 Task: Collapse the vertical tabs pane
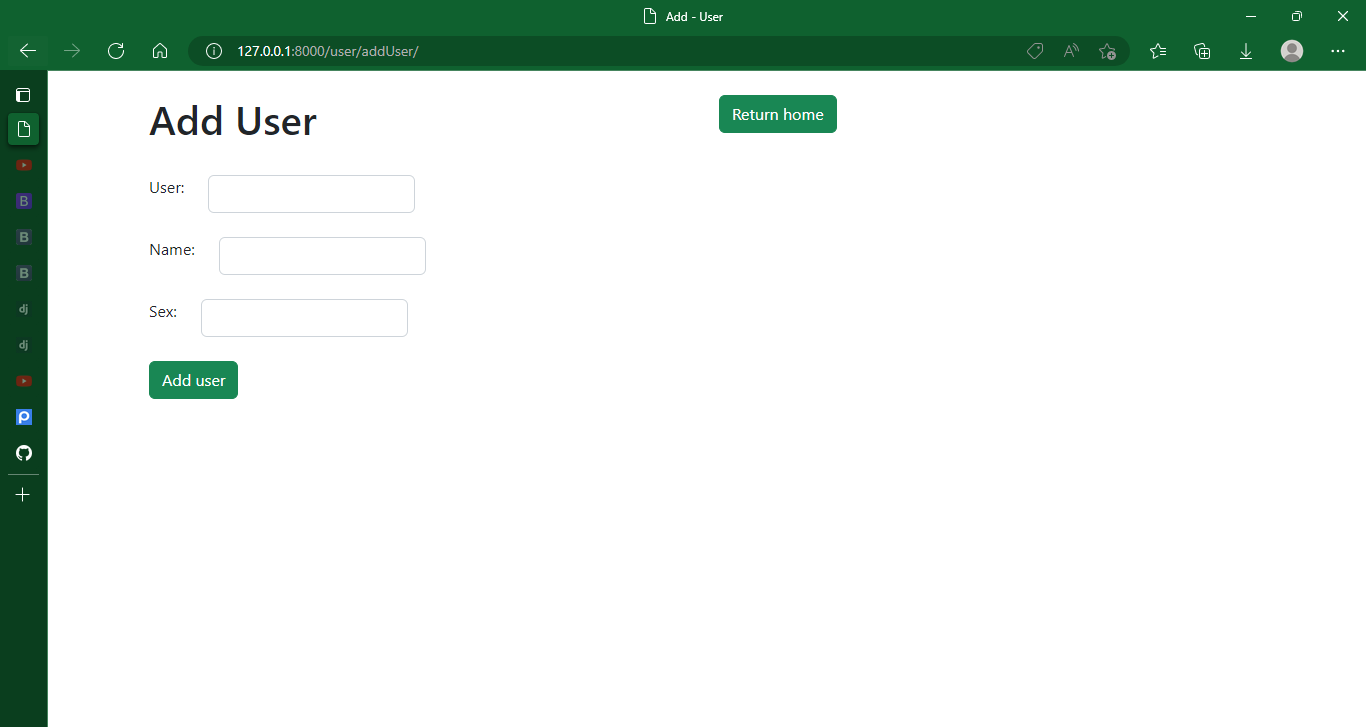23,94
